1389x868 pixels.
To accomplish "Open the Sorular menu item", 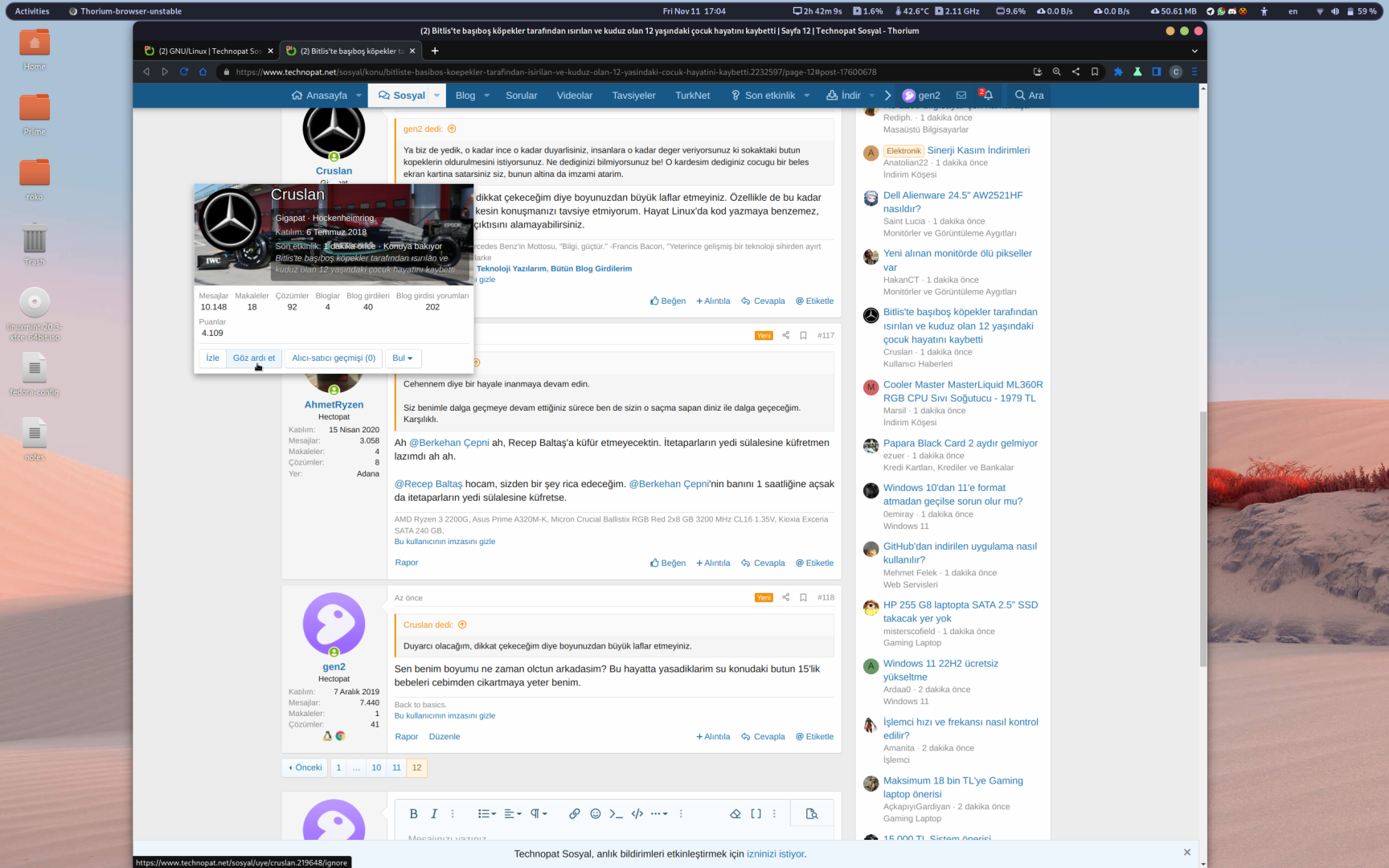I will coord(521,95).
